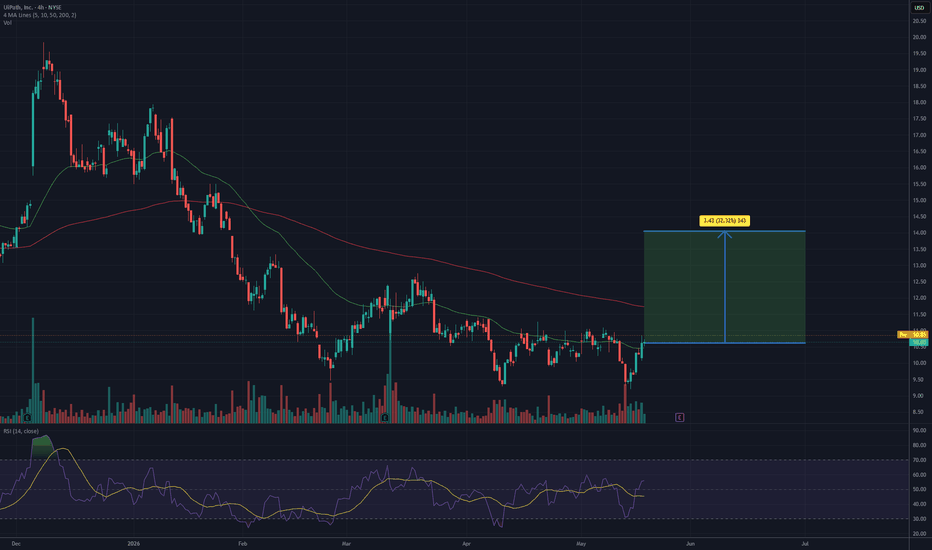Click the 14.00 level on price scale
Image resolution: width=932 pixels, height=550 pixels.
[919, 232]
